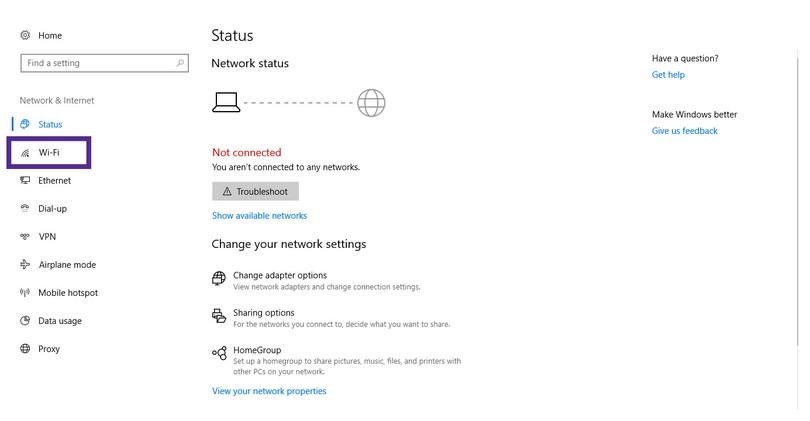This screenshot has width=810, height=421.
Task: Click the Proxy globe icon
Action: pos(25,349)
